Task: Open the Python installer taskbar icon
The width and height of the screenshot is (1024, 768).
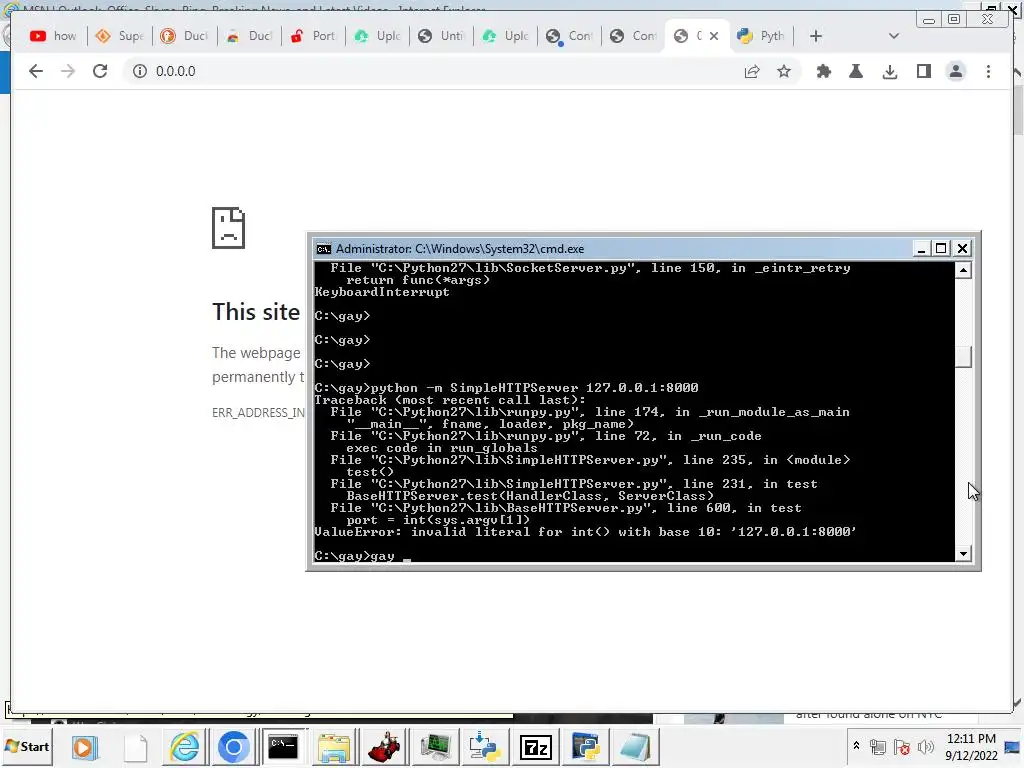Action: [485, 747]
